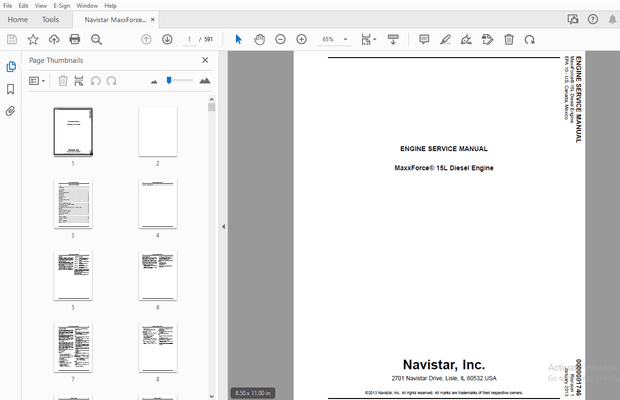Add document to starred with star icon

(33, 39)
